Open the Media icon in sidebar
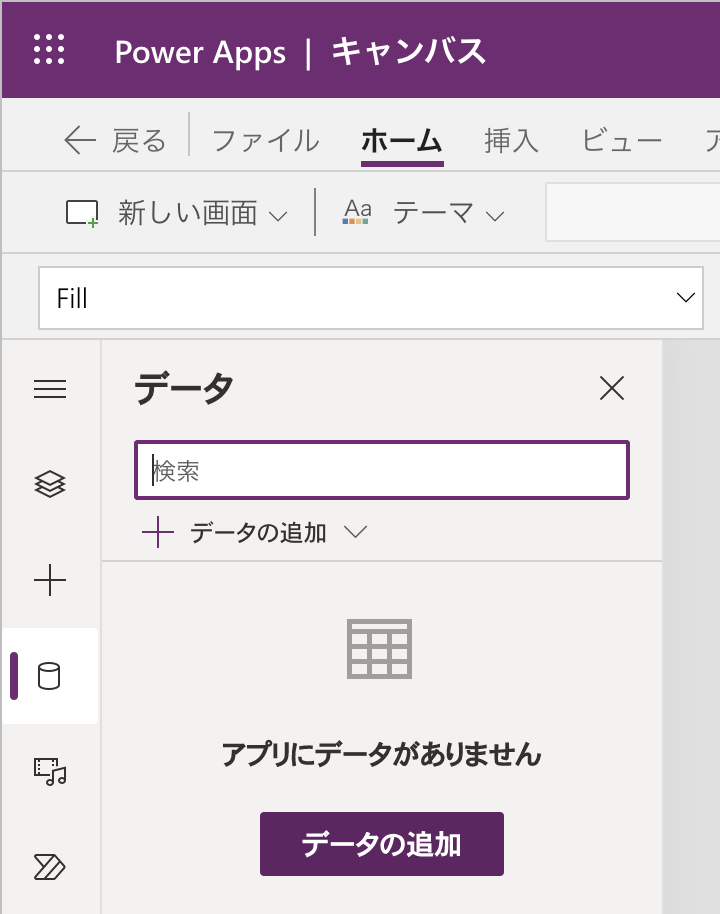720x914 pixels. point(50,771)
